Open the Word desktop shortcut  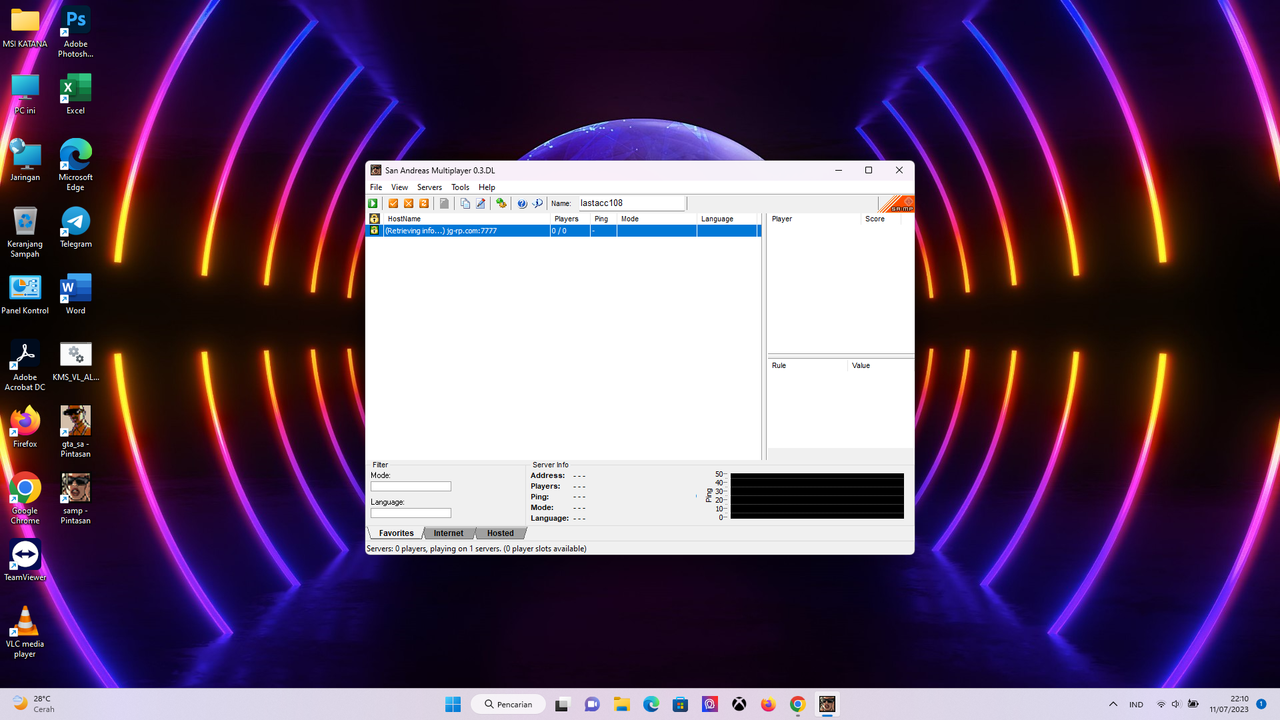point(75,294)
